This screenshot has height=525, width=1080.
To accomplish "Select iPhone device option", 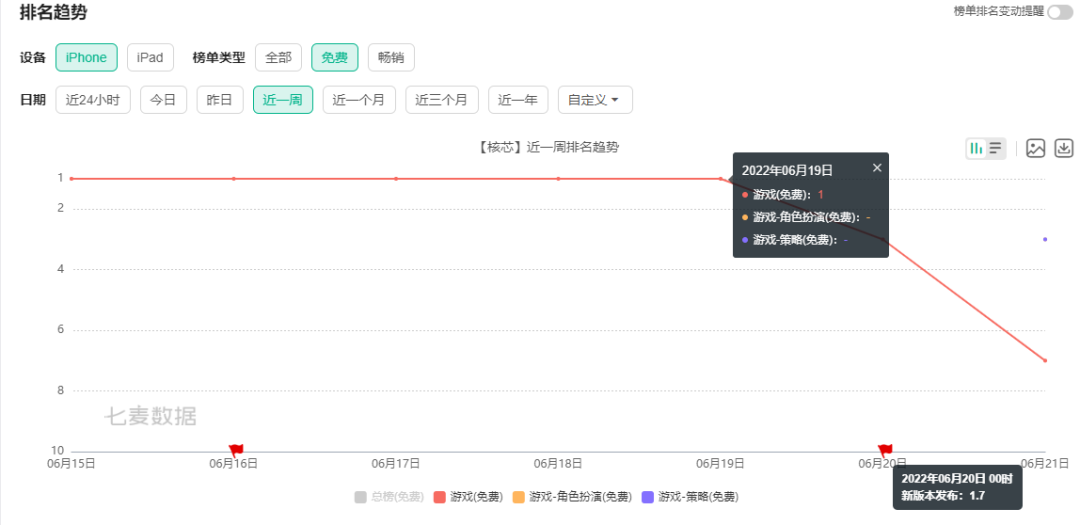I will click(x=86, y=57).
